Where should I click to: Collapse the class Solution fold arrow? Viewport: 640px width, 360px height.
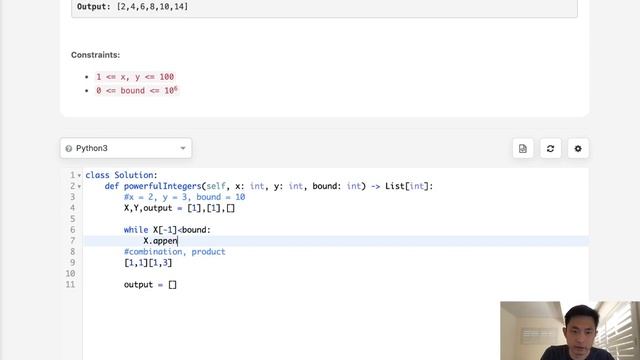point(79,176)
